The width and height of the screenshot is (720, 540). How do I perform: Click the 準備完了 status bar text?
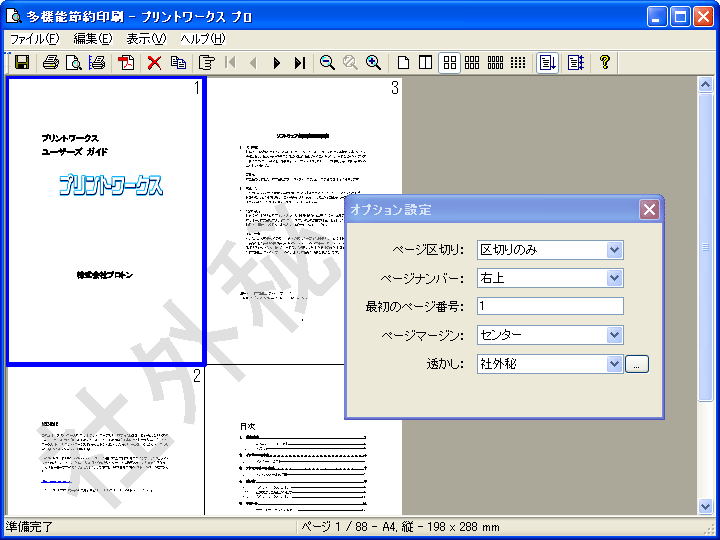pyautogui.click(x=29, y=527)
